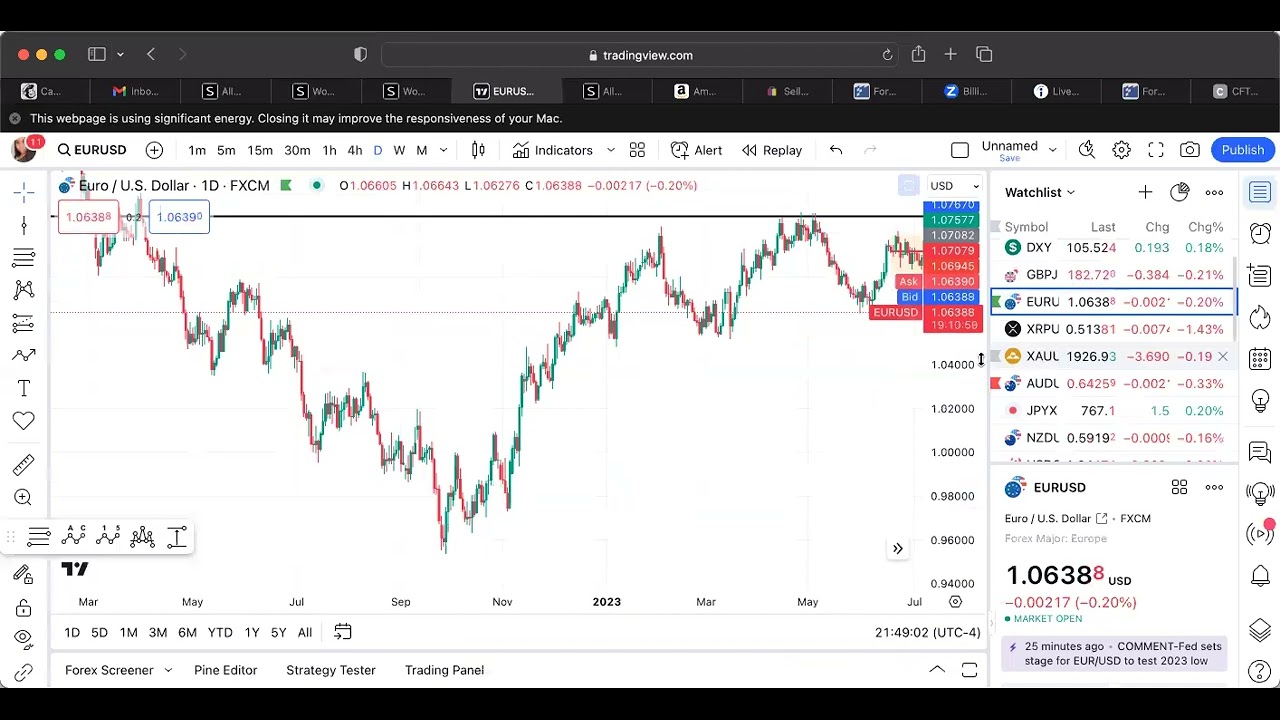Viewport: 1280px width, 720px height.
Task: Open the notifications bell in the right sidebar
Action: [x=1260, y=577]
